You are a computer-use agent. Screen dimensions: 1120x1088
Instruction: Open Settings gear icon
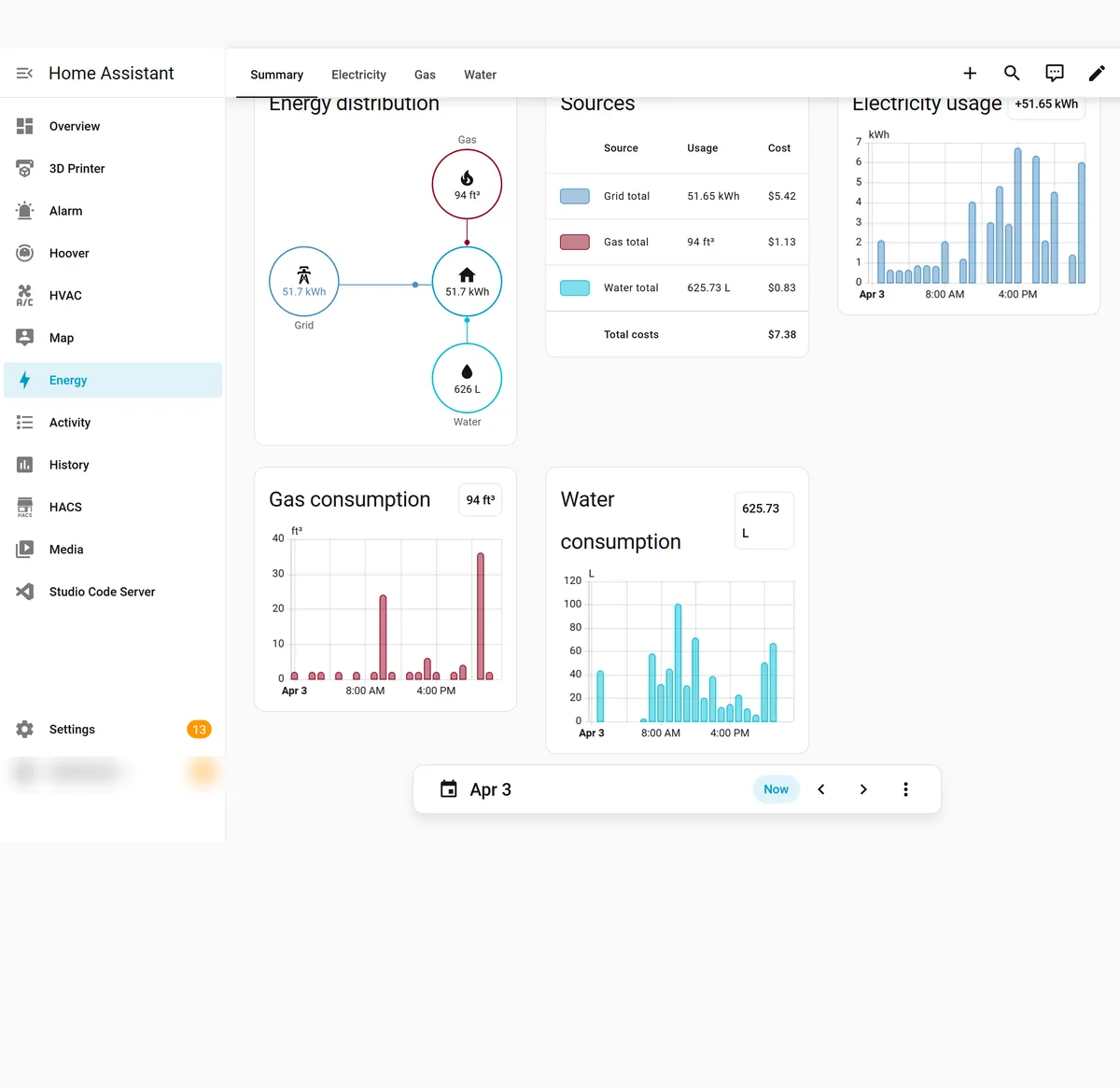[25, 730]
